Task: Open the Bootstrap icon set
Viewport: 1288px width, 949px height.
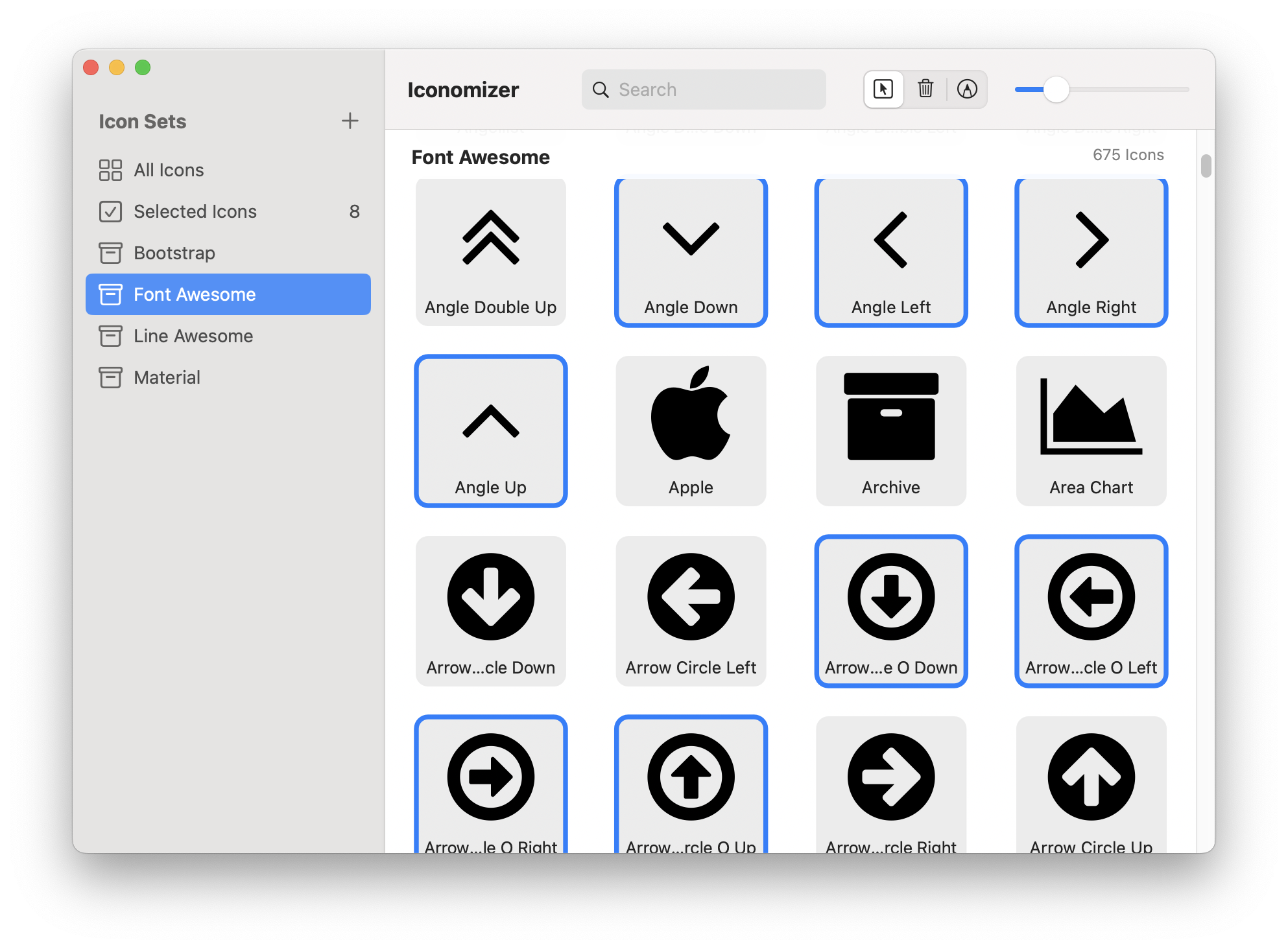Action: pos(174,253)
